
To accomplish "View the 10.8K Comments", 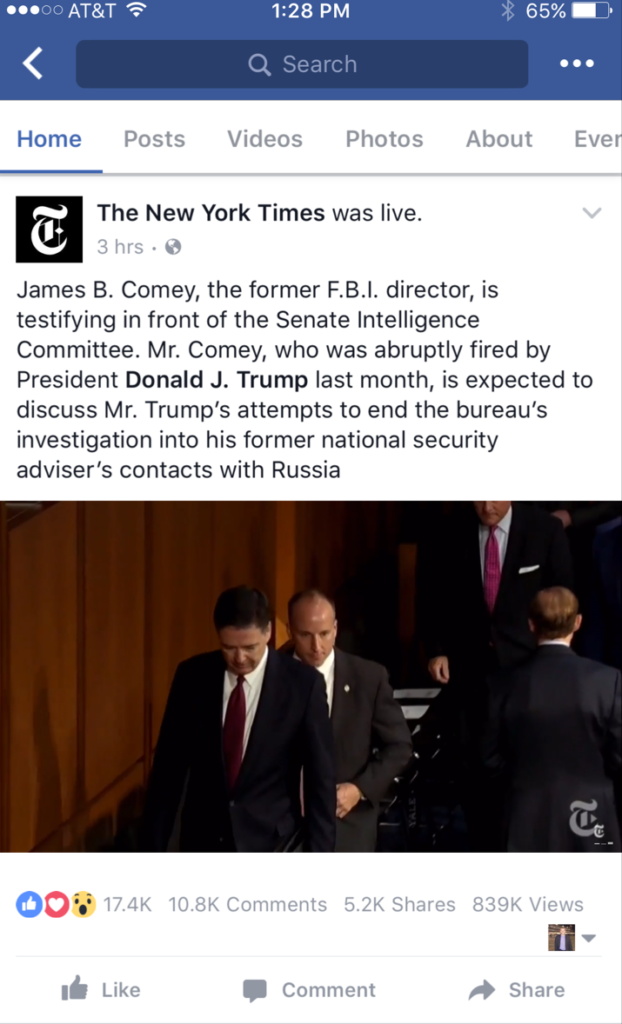I will click(248, 904).
